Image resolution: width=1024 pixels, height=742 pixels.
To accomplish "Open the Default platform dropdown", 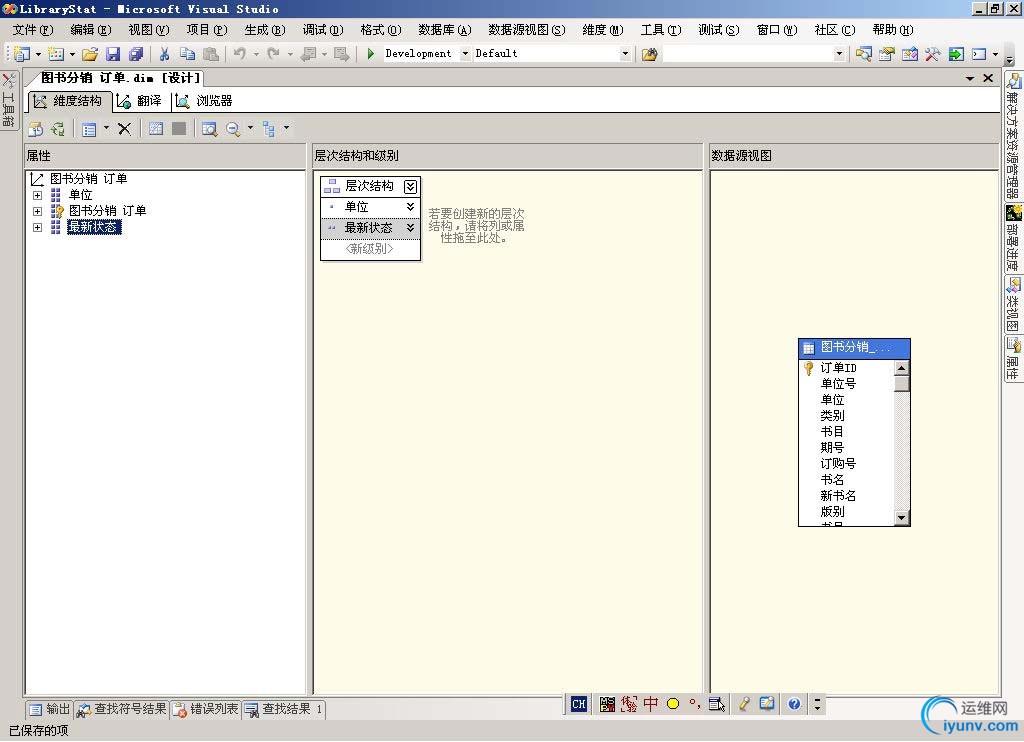I will (x=625, y=54).
